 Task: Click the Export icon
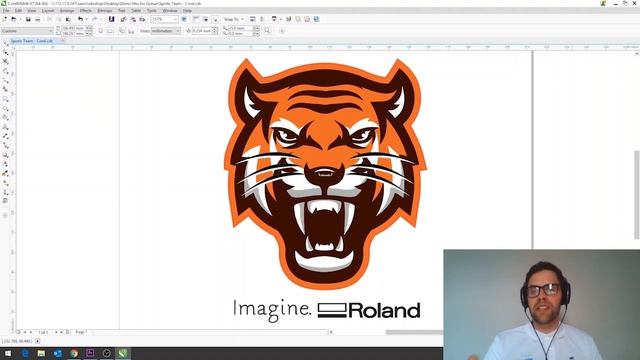click(133, 19)
